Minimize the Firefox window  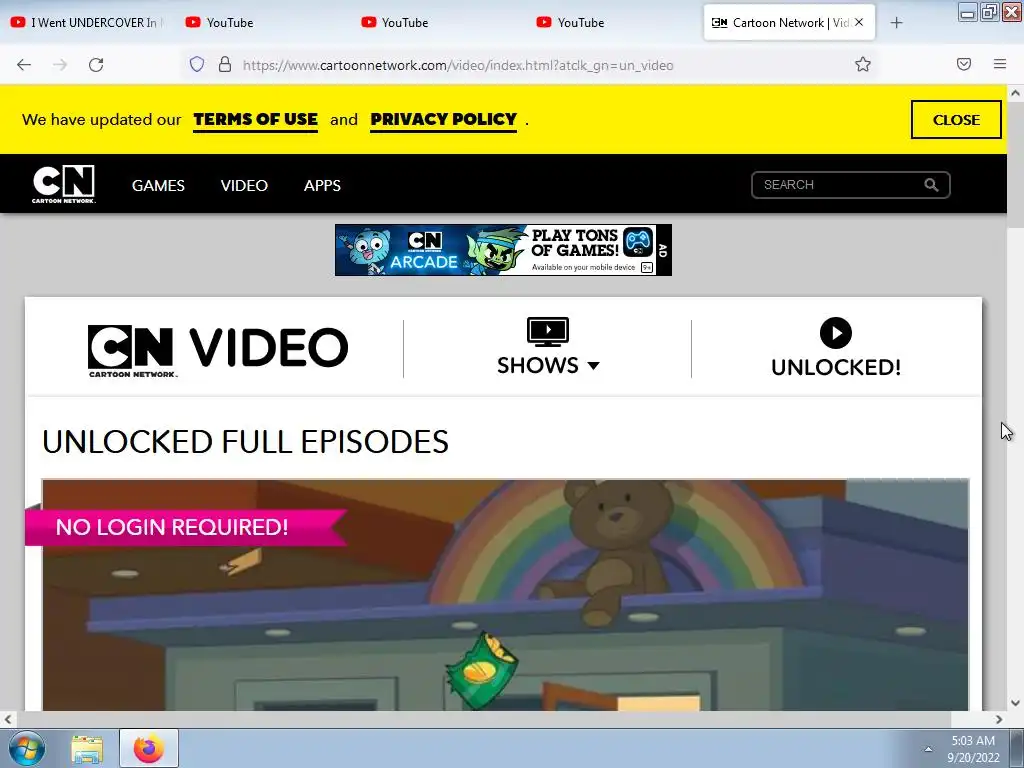click(968, 12)
